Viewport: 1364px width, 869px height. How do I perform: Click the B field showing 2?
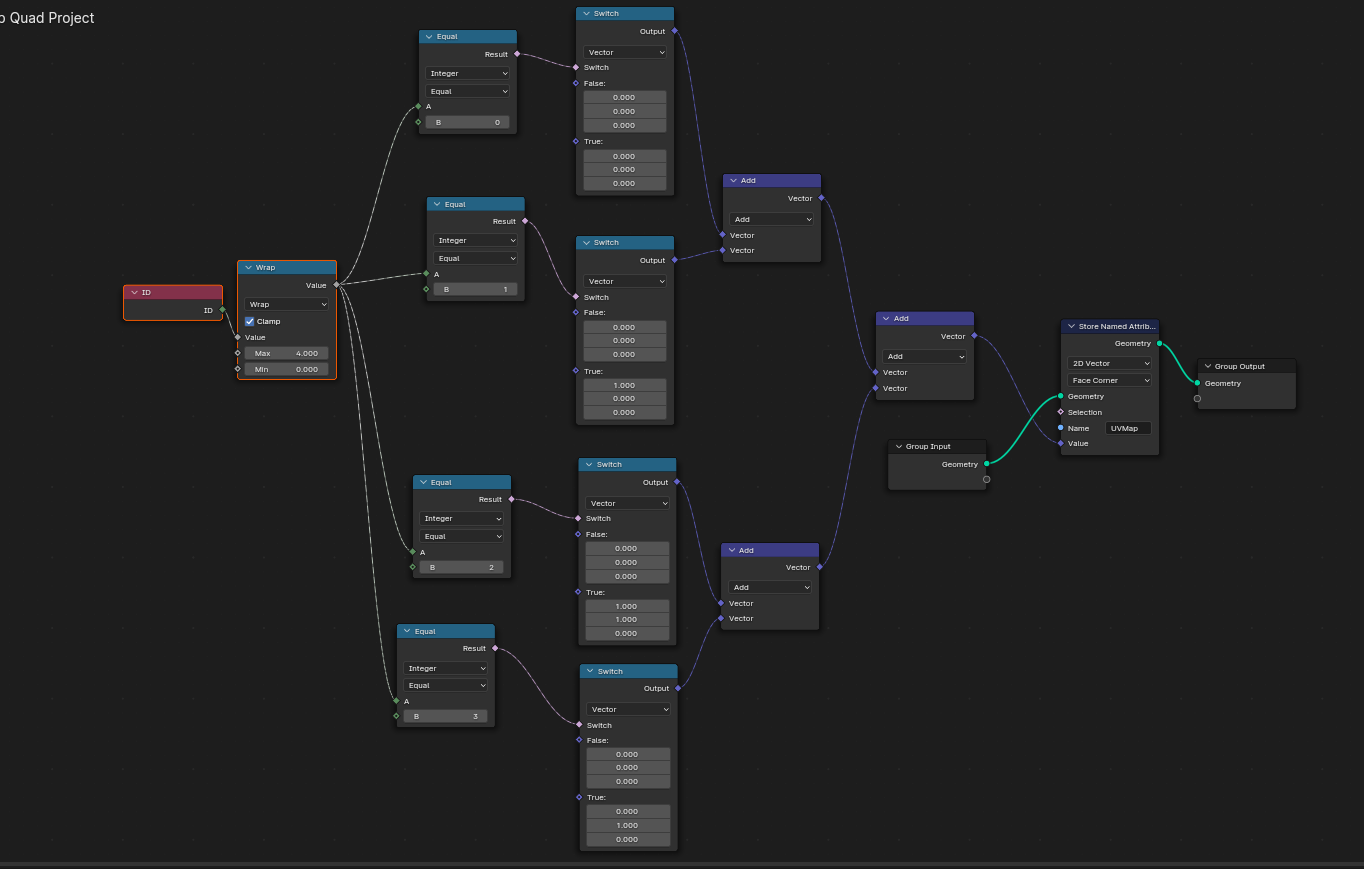click(x=462, y=567)
